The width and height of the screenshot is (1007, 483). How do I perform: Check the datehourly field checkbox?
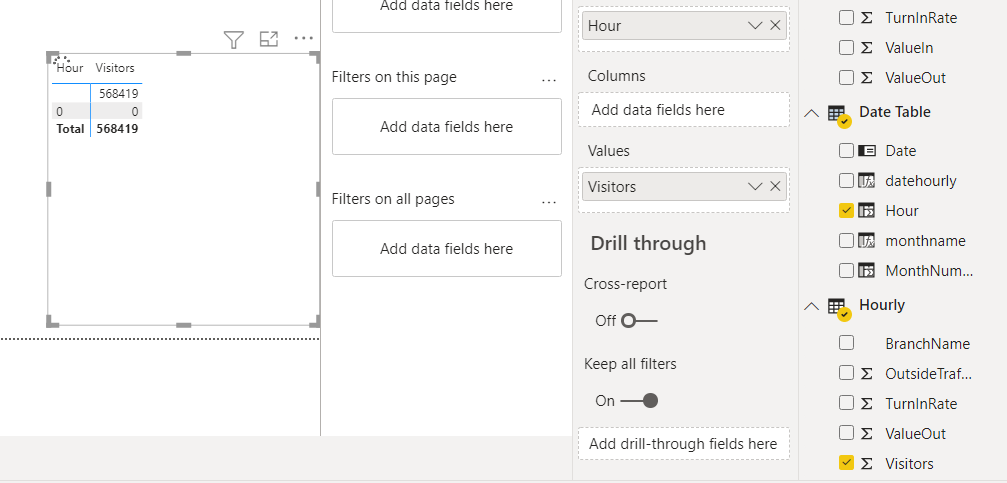point(846,180)
